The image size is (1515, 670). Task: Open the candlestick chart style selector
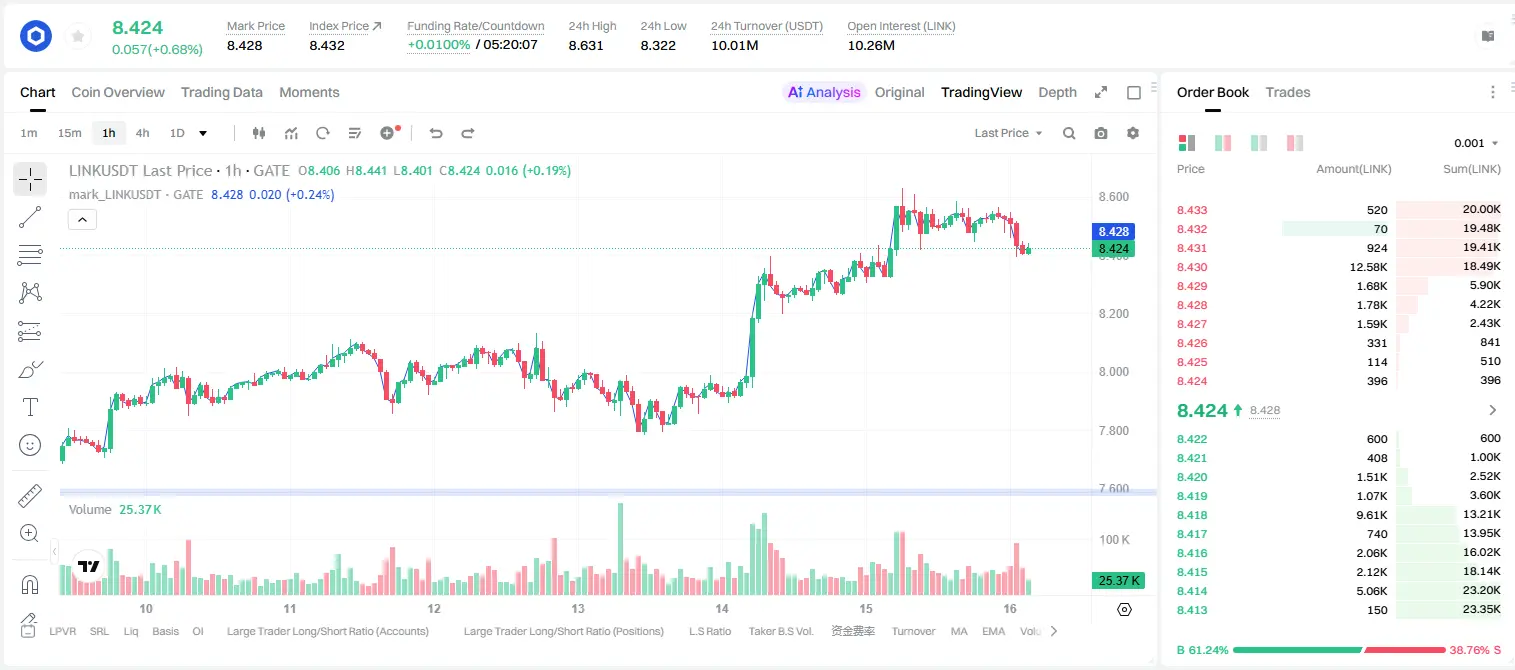(260, 133)
